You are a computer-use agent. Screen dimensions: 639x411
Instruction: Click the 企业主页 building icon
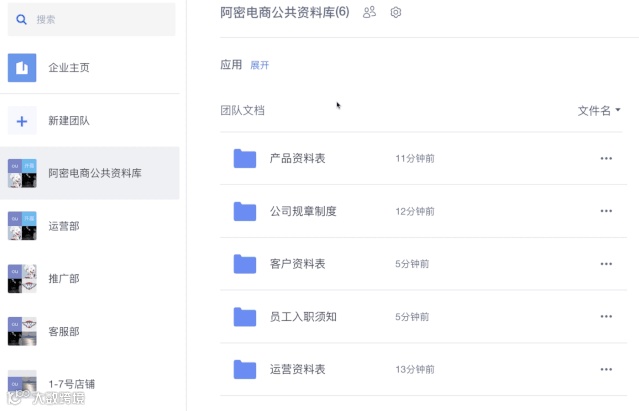(x=22, y=67)
